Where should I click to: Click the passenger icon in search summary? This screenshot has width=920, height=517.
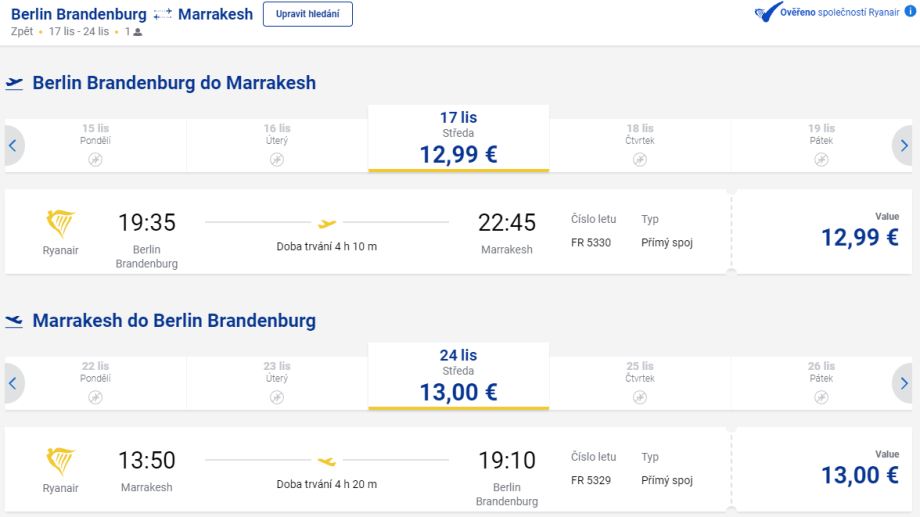pos(137,32)
